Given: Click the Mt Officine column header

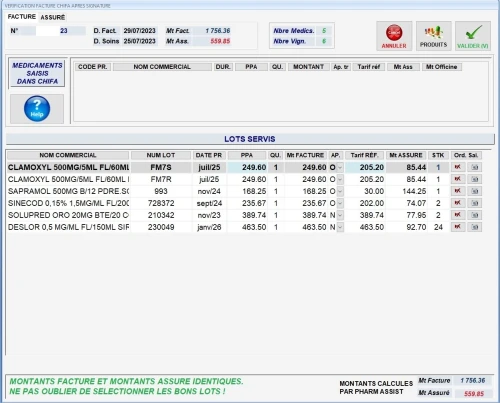Looking at the screenshot, I should (x=442, y=67).
